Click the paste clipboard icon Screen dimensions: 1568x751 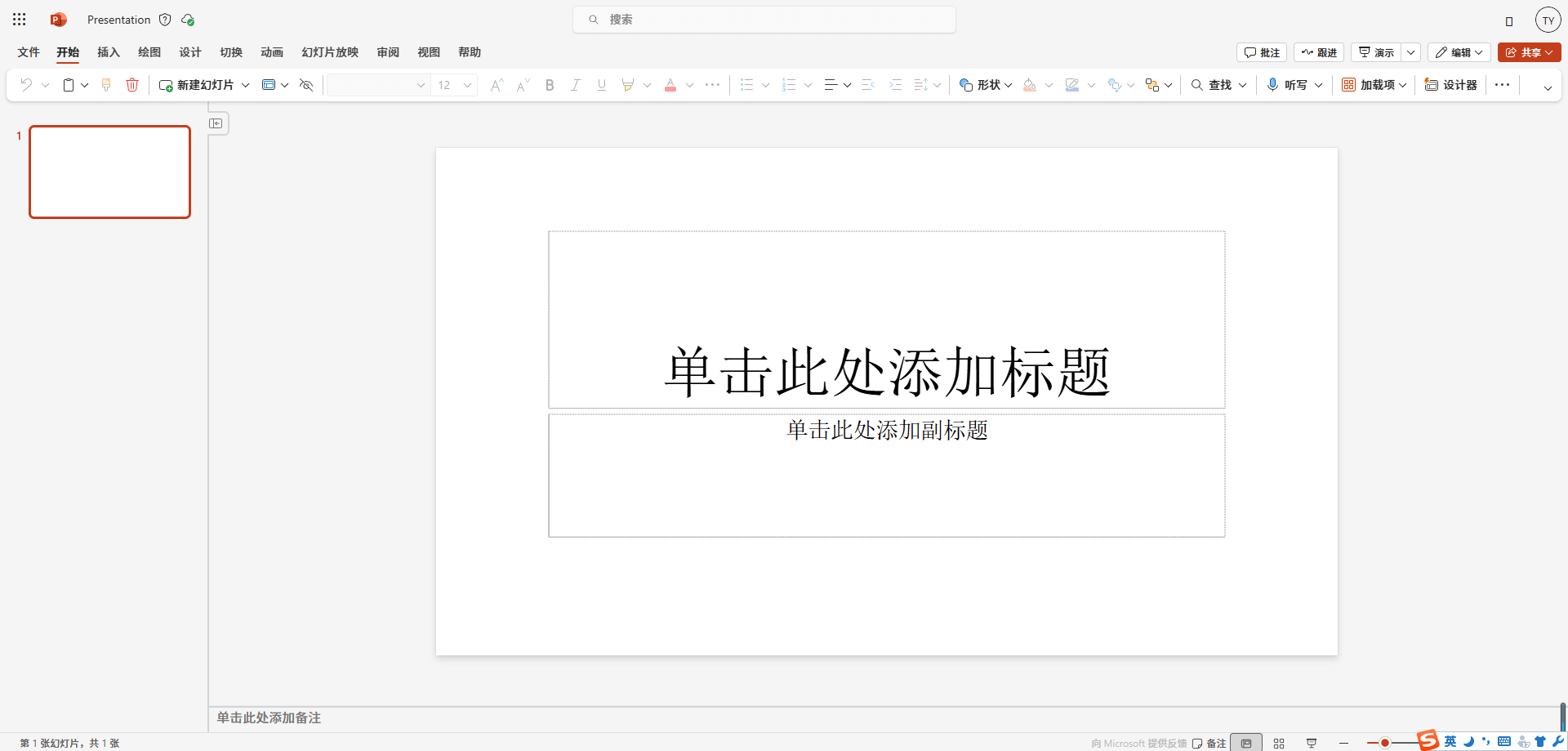(69, 85)
